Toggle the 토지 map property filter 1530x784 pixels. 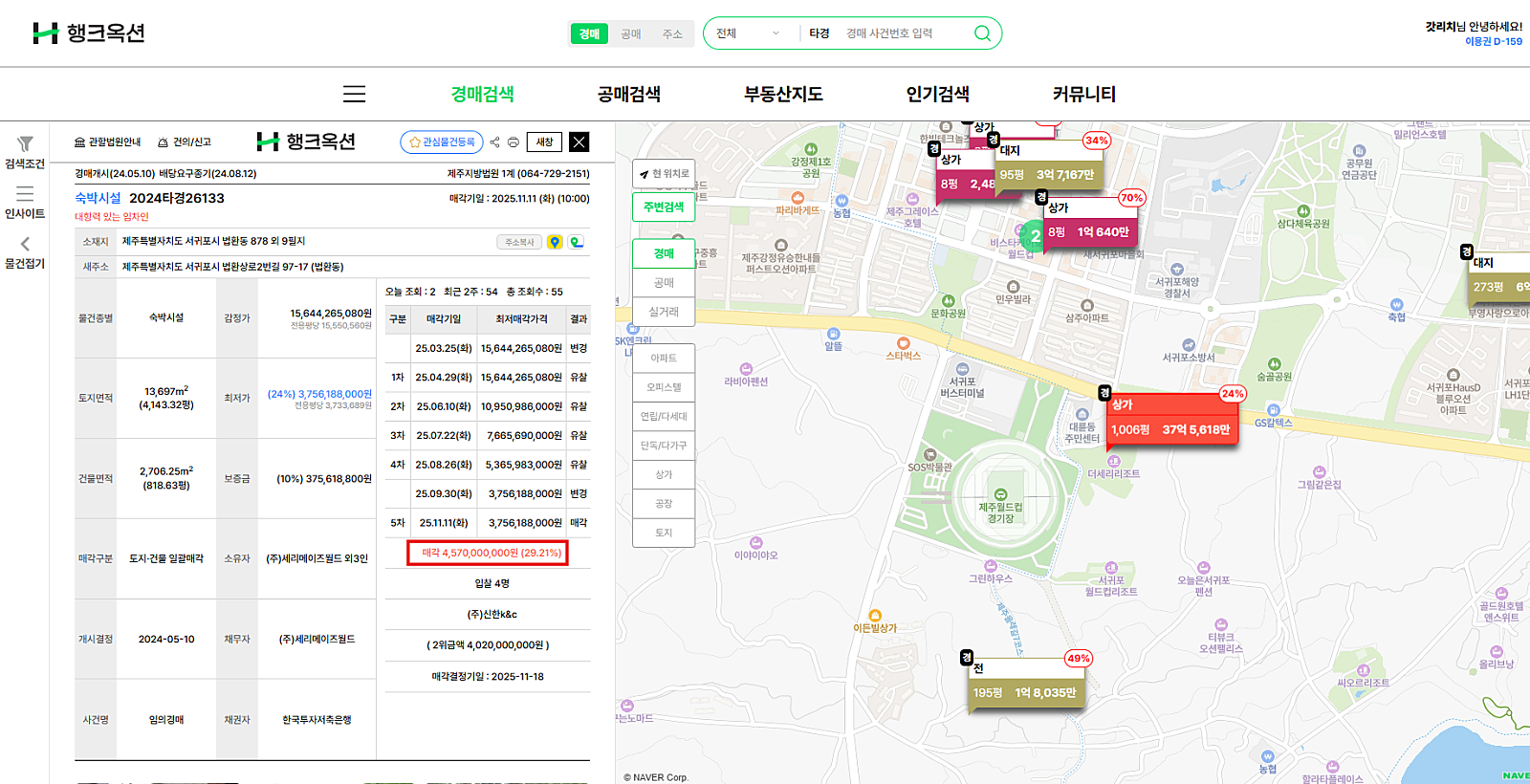pyautogui.click(x=664, y=533)
